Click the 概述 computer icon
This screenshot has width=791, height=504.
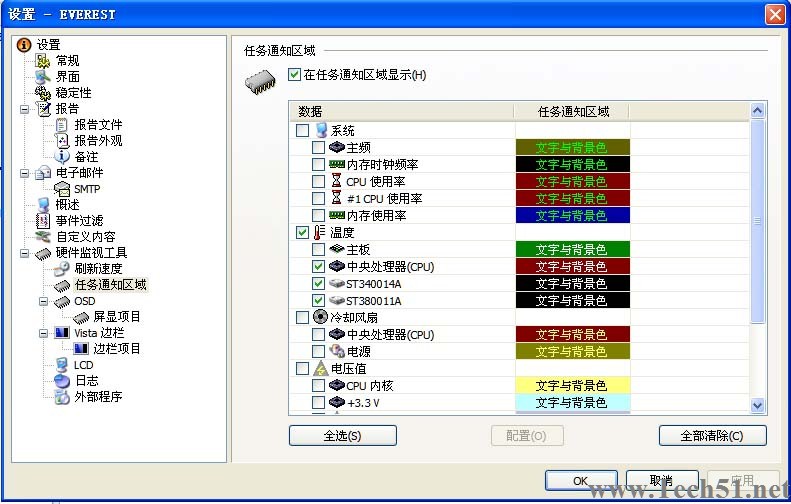43,205
